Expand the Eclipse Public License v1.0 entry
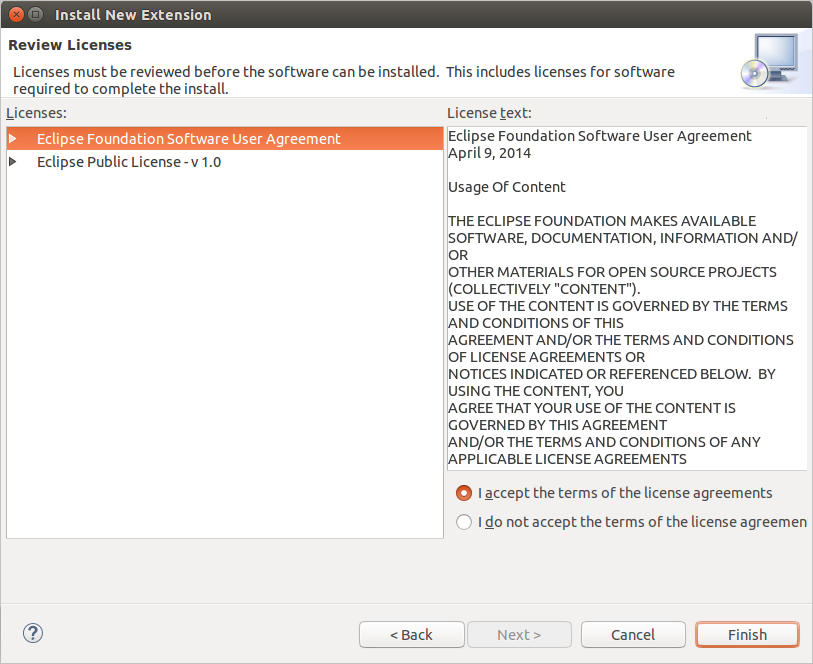 (x=13, y=162)
